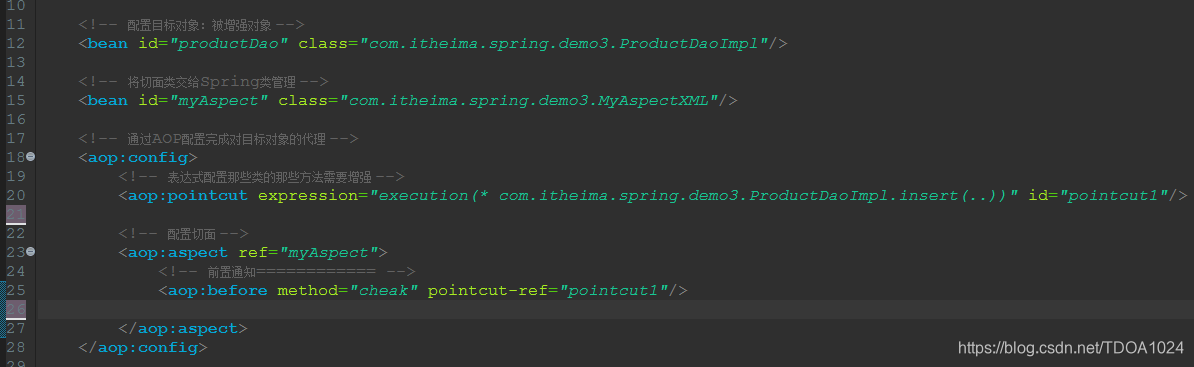The height and width of the screenshot is (367, 1194).
Task: Click the method attribute name on line 25
Action: click(307, 291)
